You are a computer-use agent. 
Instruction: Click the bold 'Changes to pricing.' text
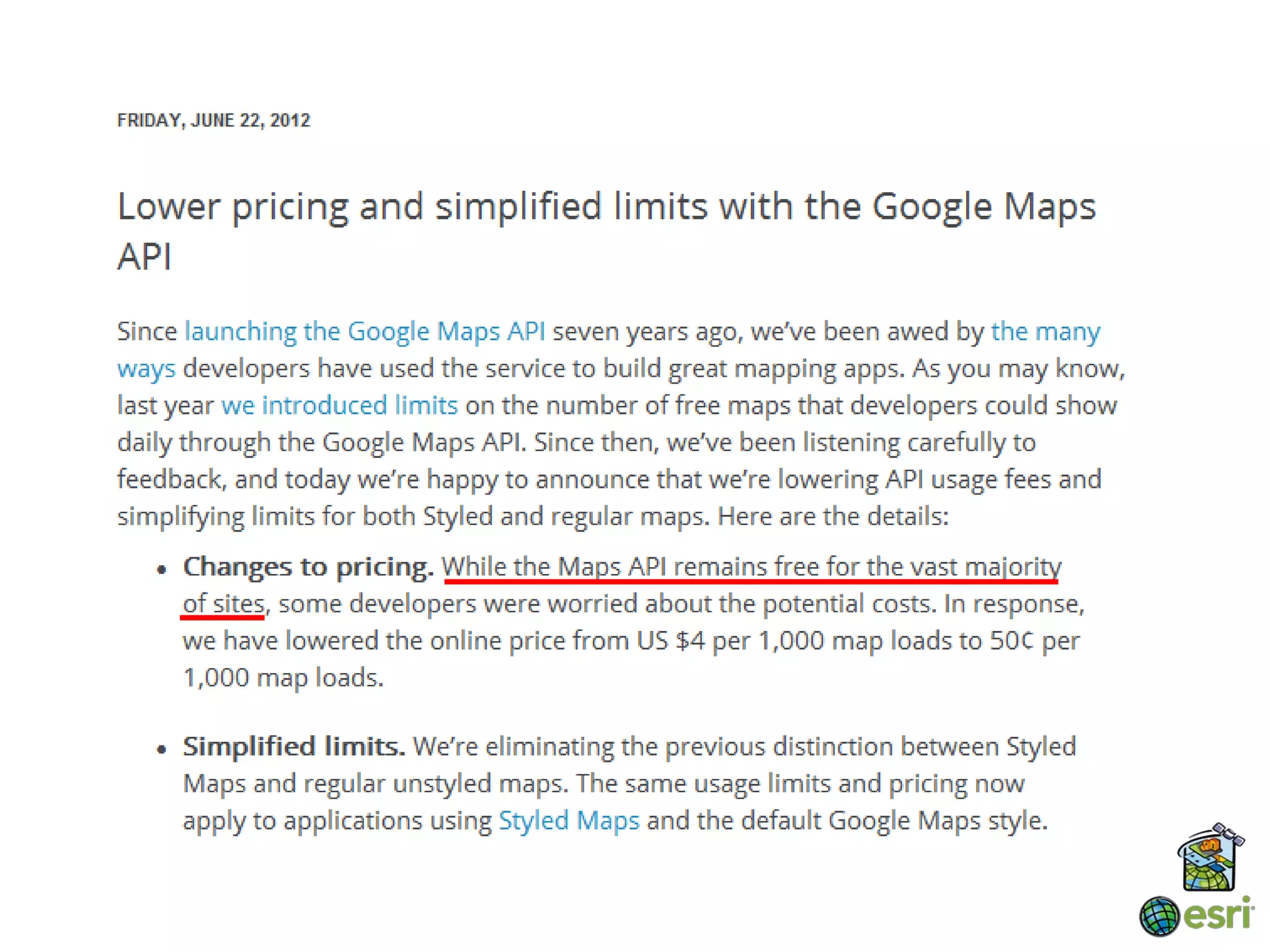point(308,567)
